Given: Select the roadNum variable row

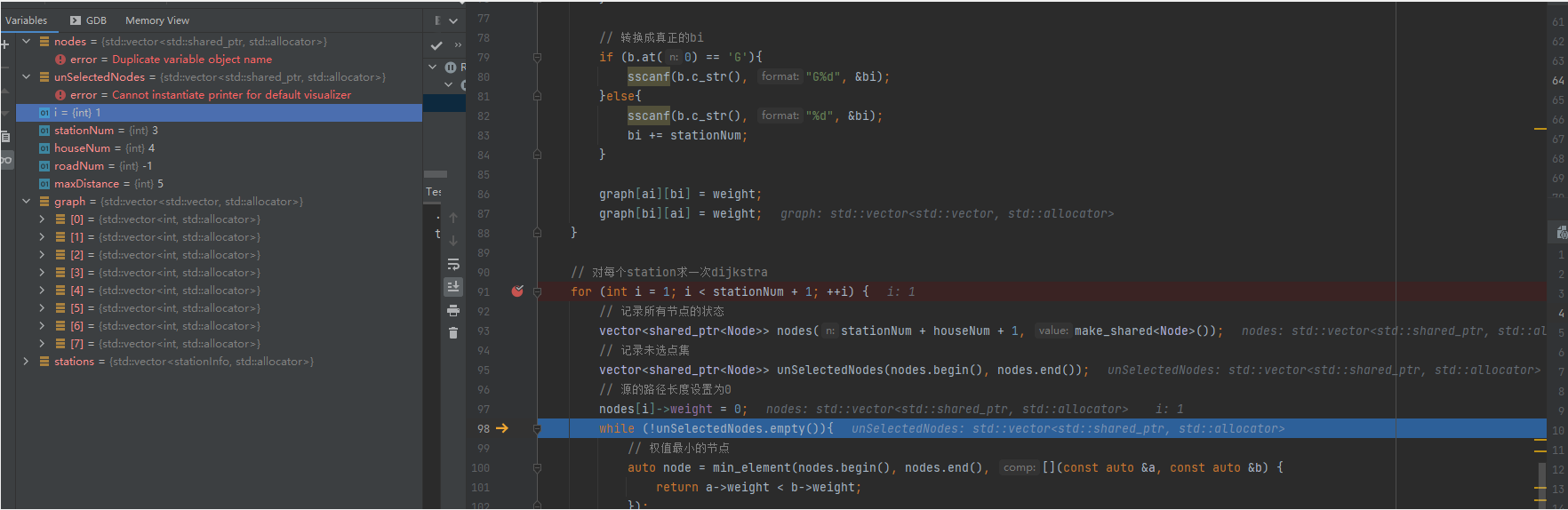Looking at the screenshot, I should tap(219, 166).
